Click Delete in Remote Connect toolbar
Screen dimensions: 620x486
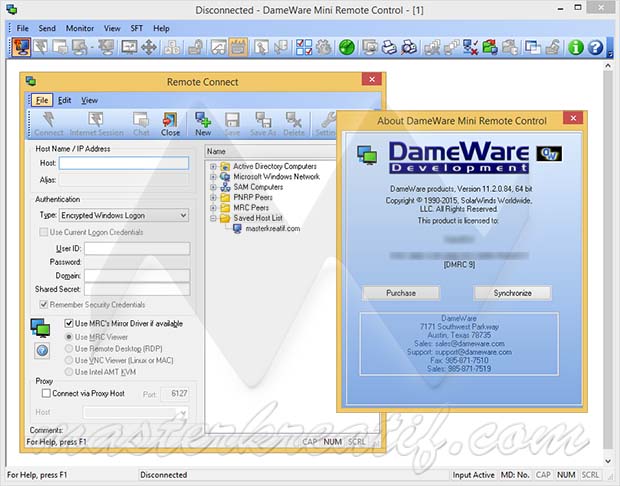click(x=294, y=124)
